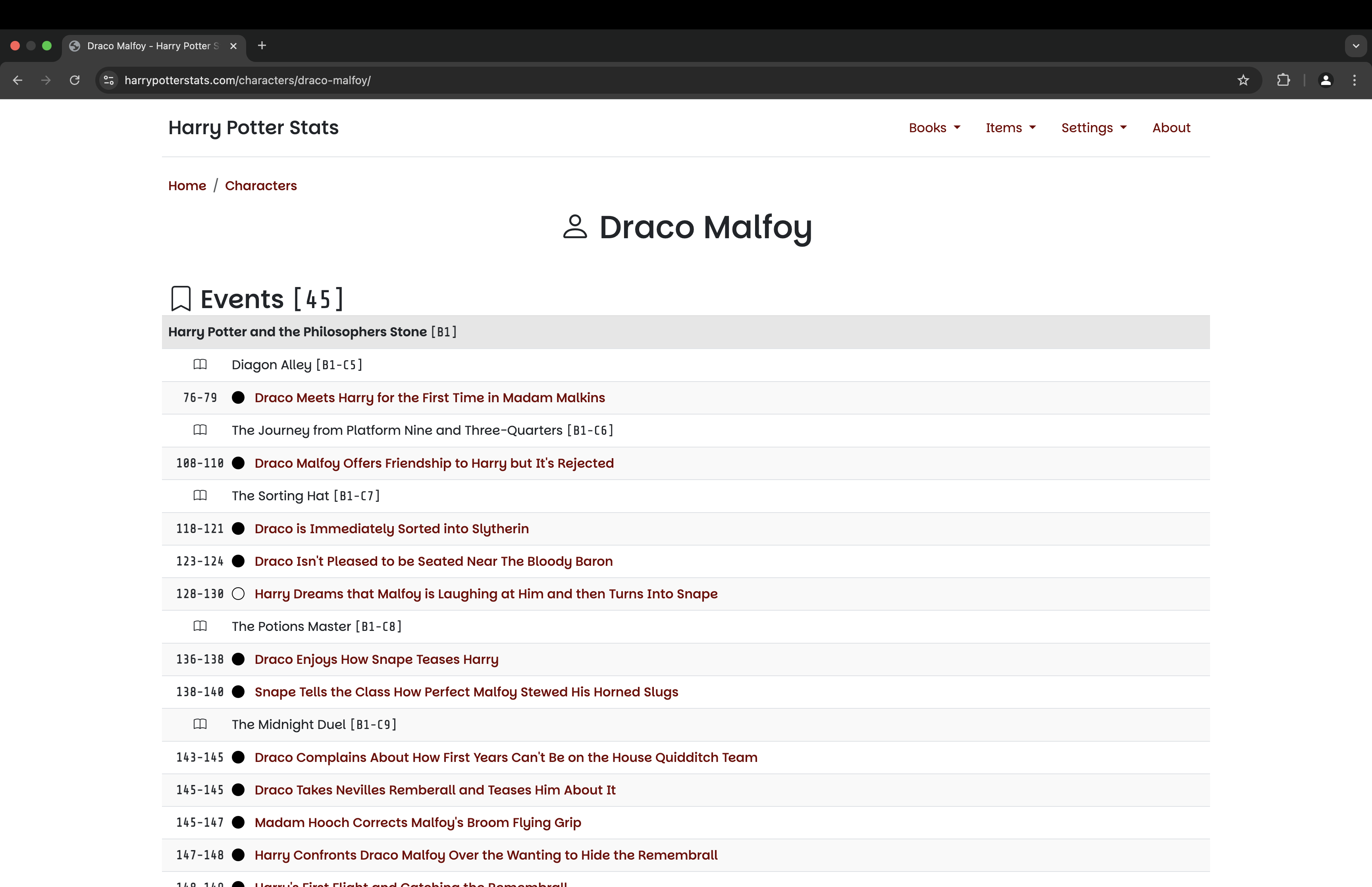Click the book icon beside The Midnight Duel
Screen dimensions: 1372x887
coord(200,724)
